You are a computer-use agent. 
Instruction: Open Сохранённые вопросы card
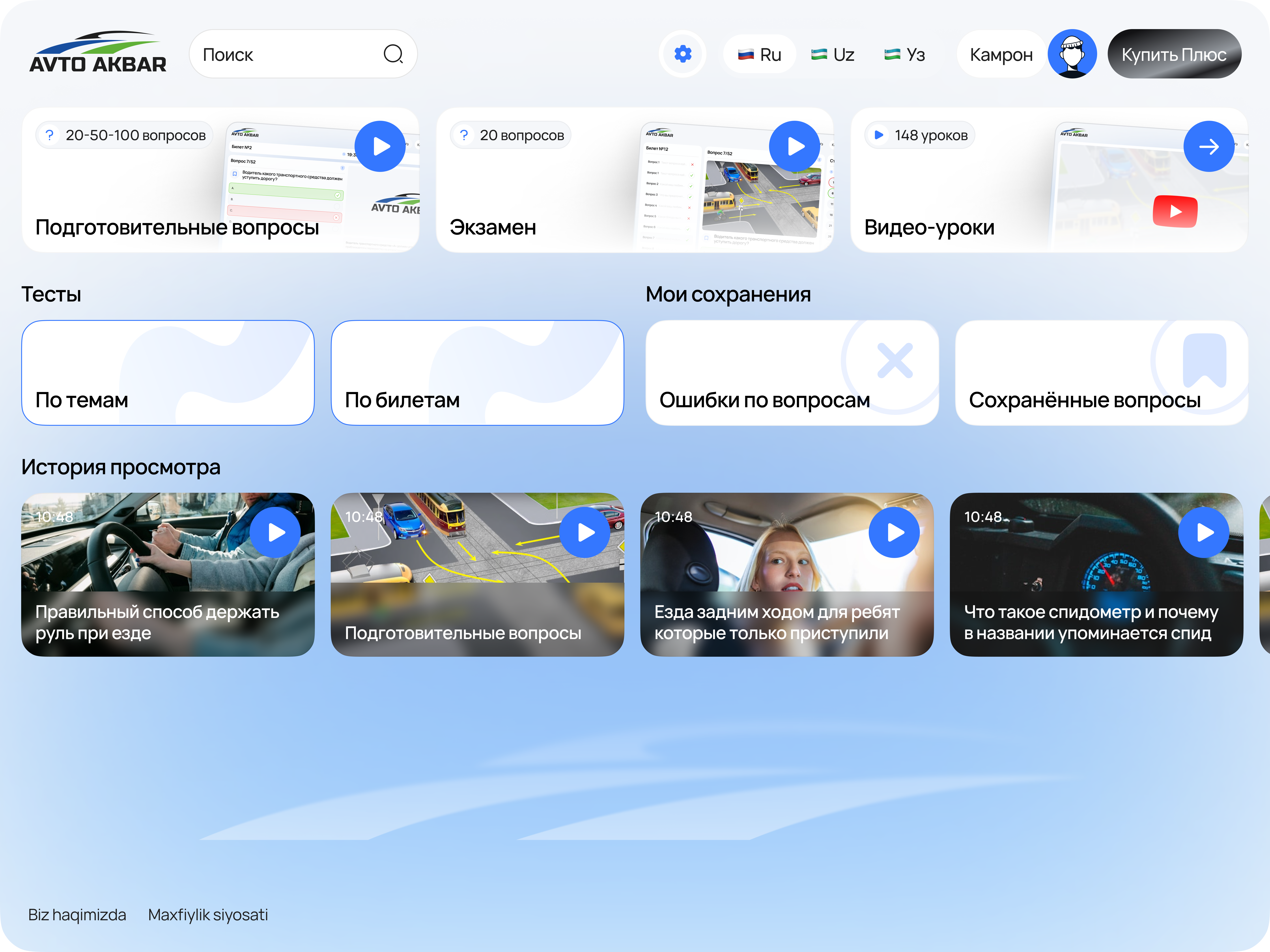pos(1102,373)
